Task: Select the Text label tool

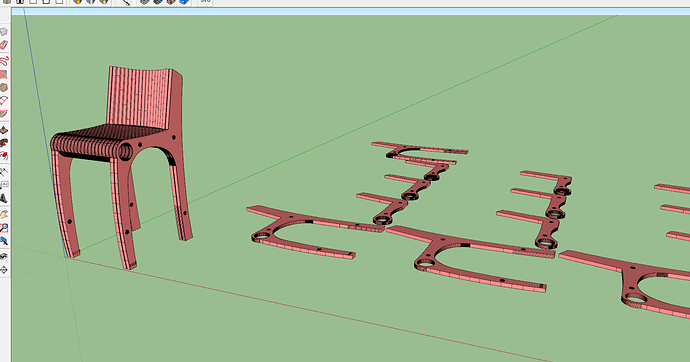Action: (4, 185)
